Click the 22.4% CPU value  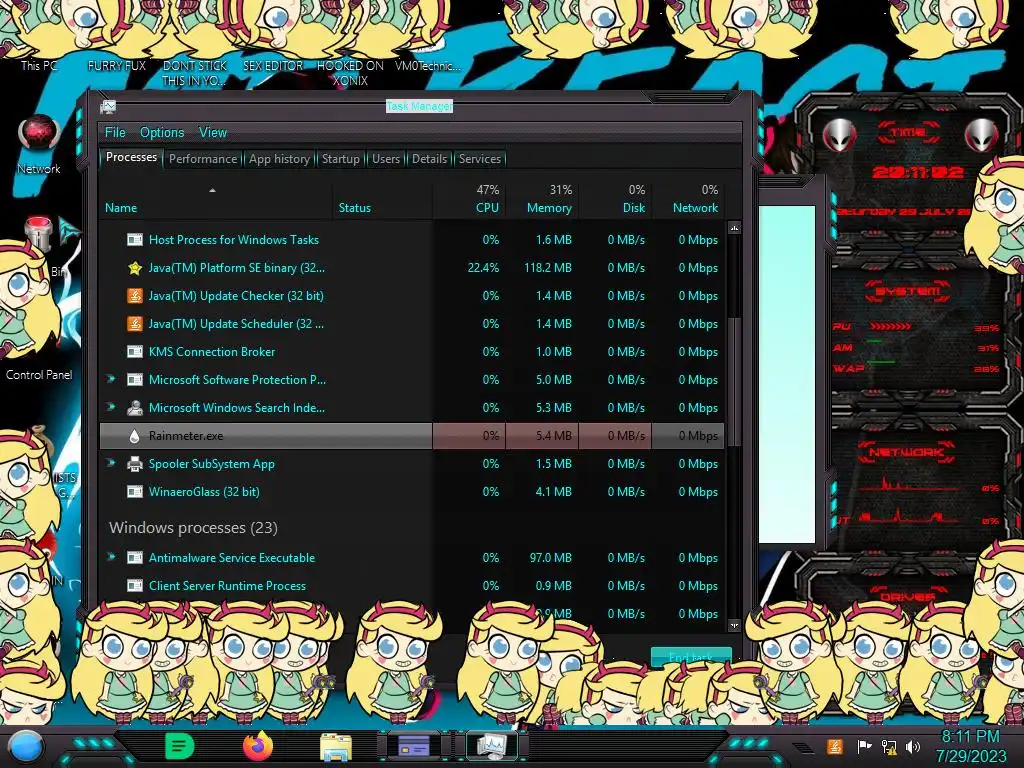(x=483, y=268)
